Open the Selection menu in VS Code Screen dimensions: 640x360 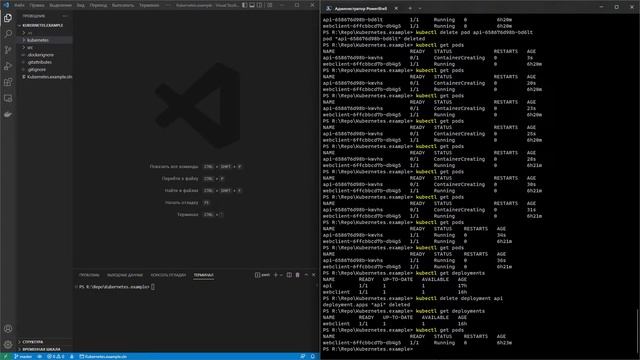[60, 5]
